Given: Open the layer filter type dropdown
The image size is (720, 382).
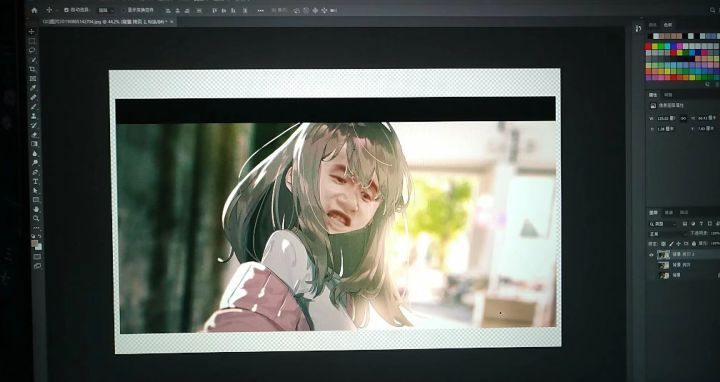Looking at the screenshot, I should pyautogui.click(x=663, y=224).
